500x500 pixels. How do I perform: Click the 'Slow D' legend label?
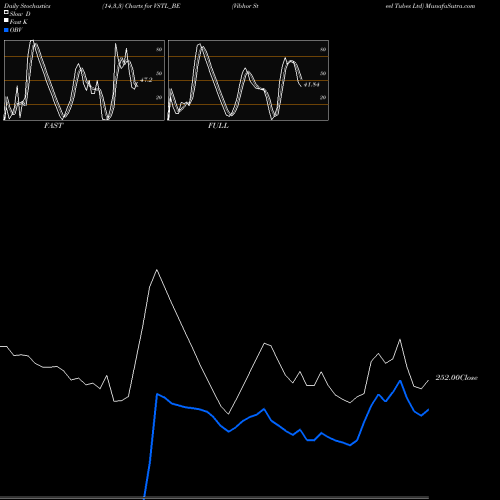point(20,14)
